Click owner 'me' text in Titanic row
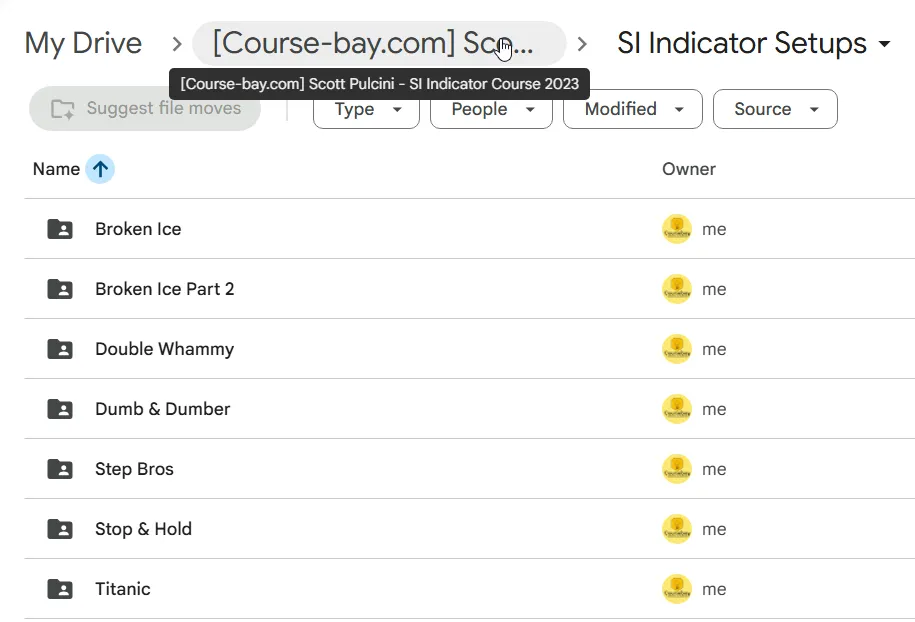Viewport: 915px width, 622px height. point(714,589)
